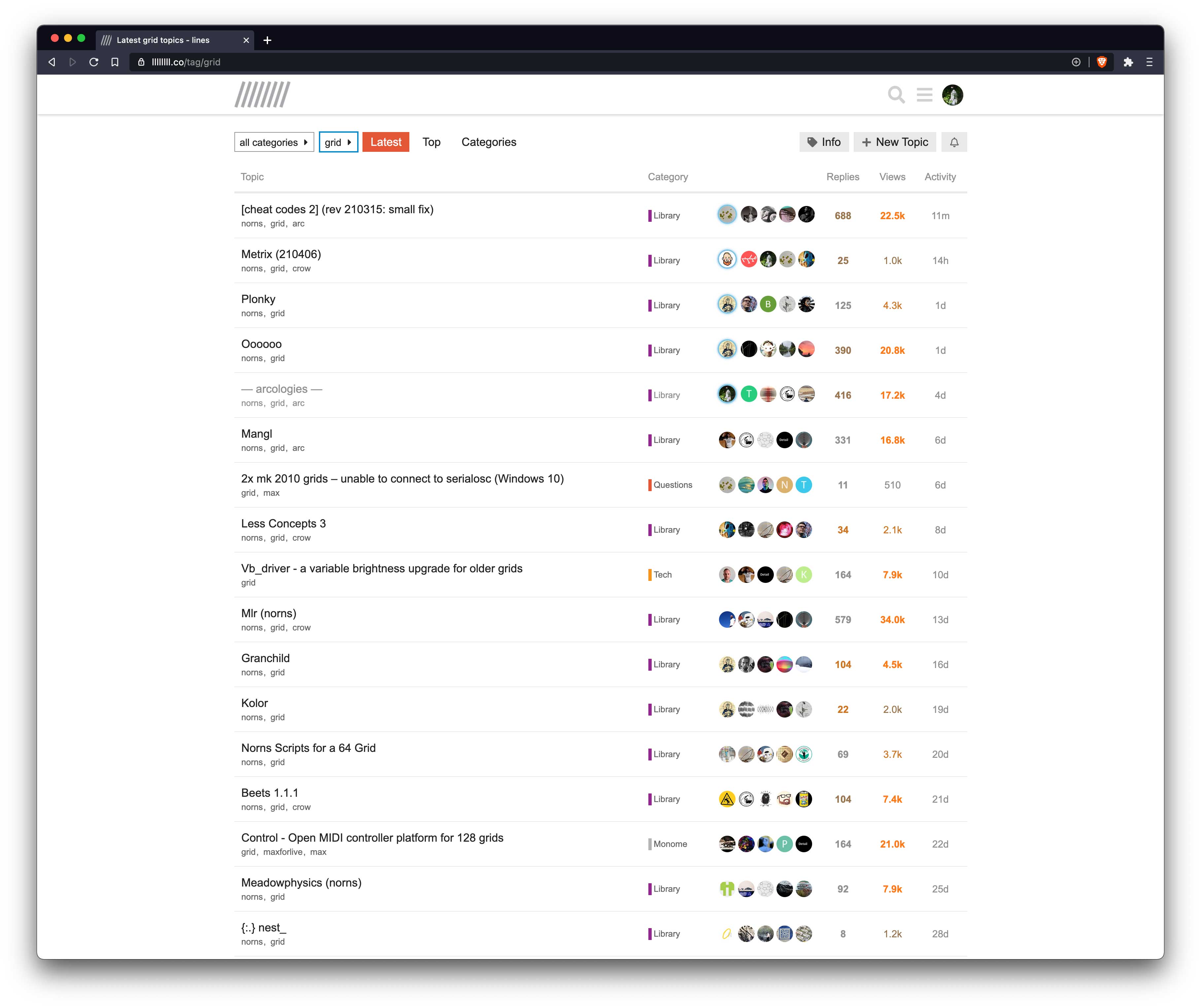The image size is (1201, 1008).
Task: Click the lines forum logo
Action: coord(262,94)
